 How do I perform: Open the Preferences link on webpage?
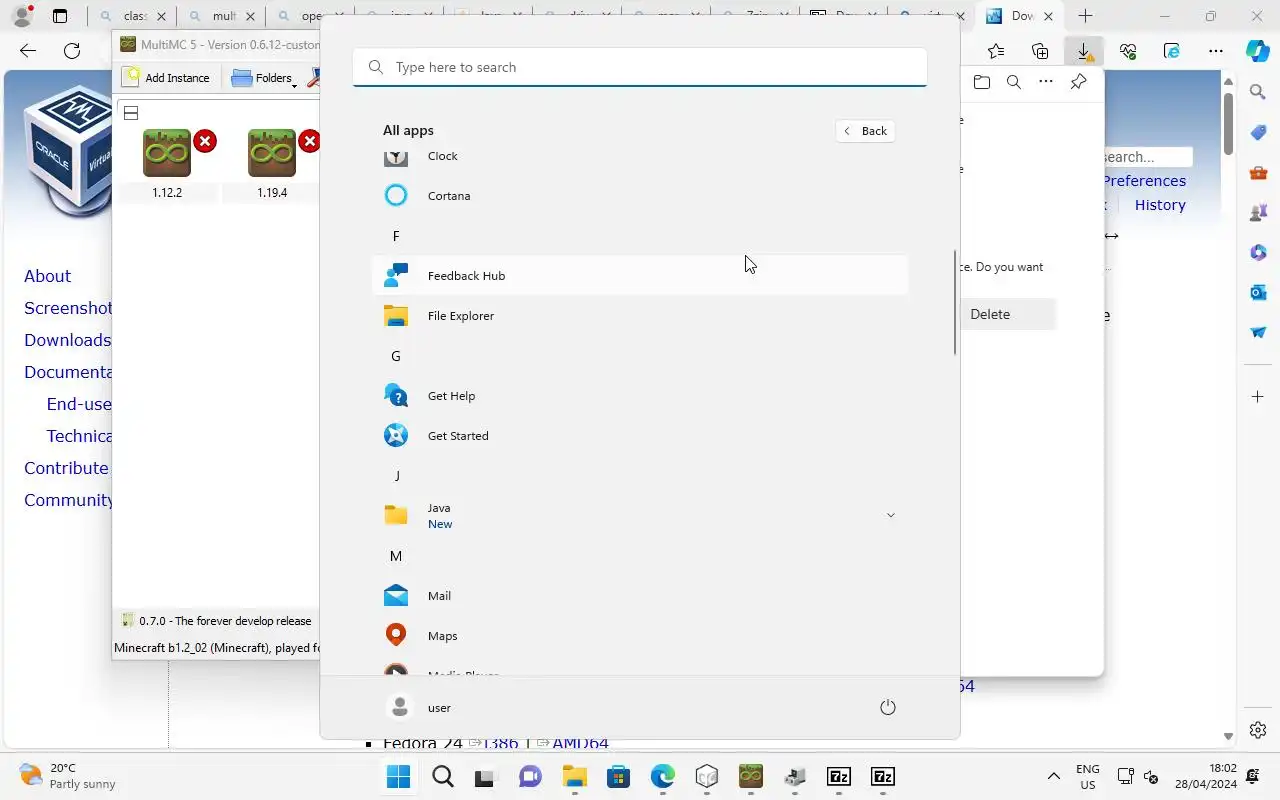point(1145,181)
